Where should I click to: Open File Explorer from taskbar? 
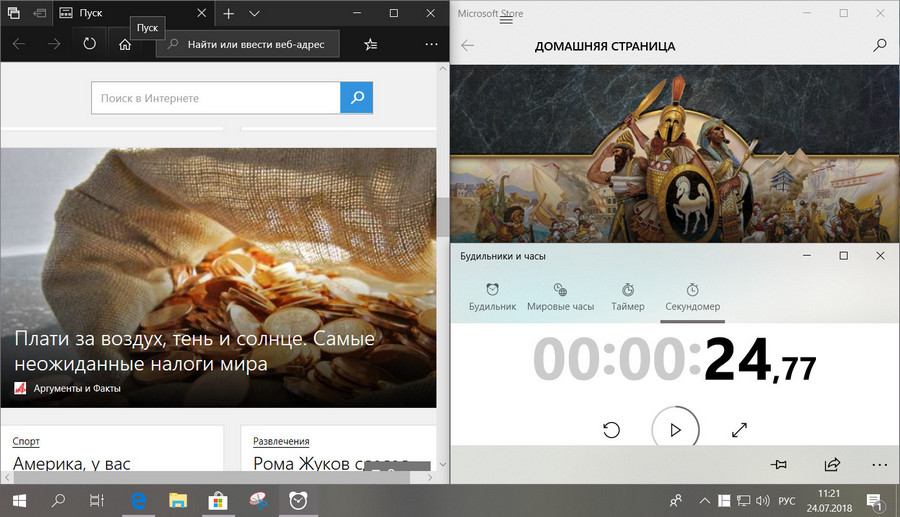coord(178,501)
